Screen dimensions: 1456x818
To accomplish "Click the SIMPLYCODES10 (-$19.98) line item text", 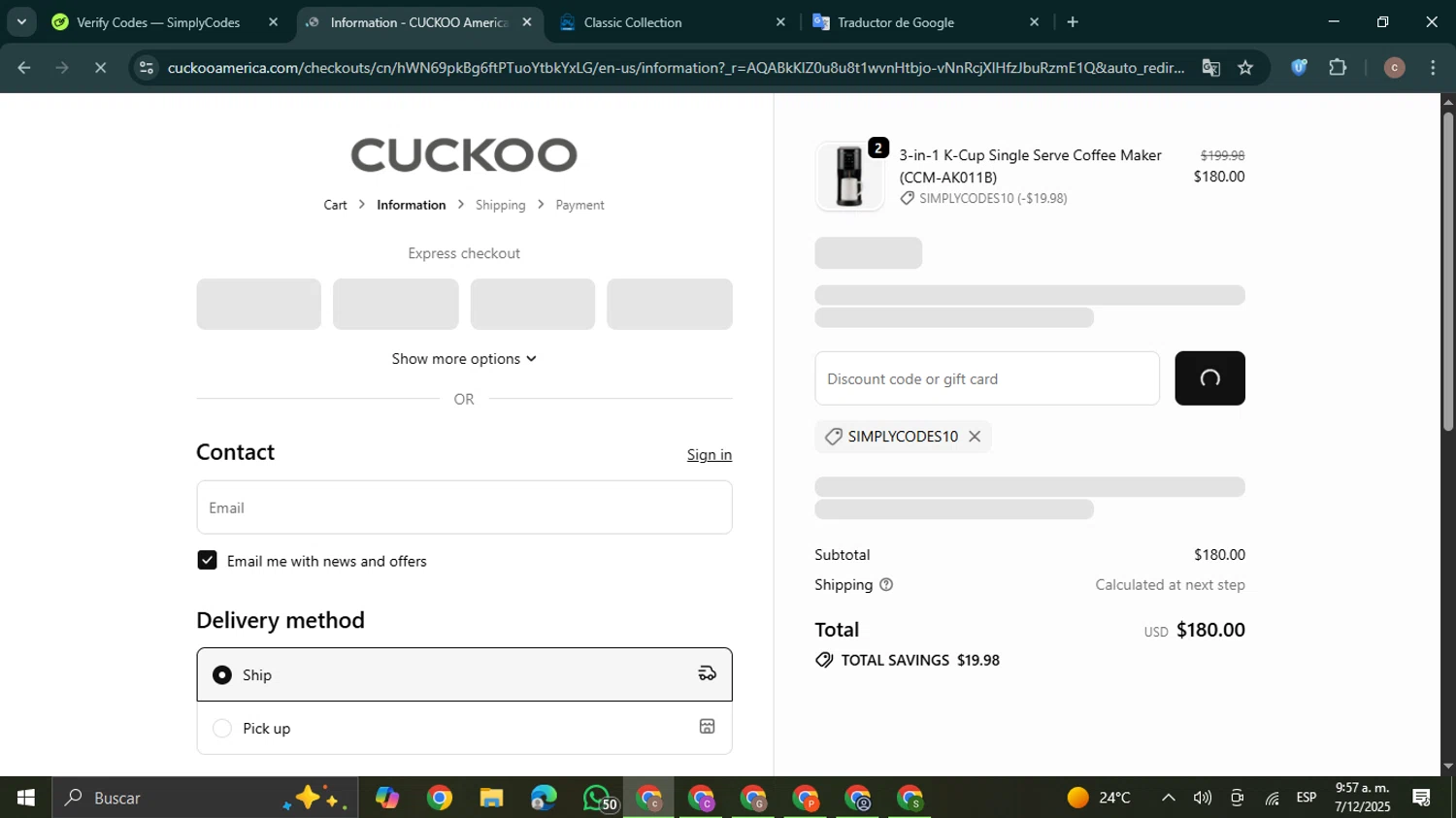I will pos(993,198).
